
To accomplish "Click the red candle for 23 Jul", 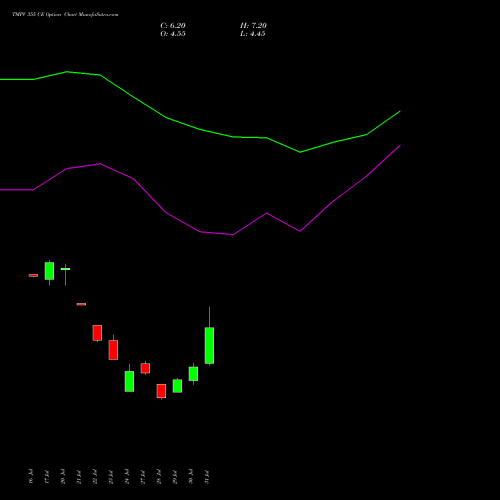I will pos(113,350).
